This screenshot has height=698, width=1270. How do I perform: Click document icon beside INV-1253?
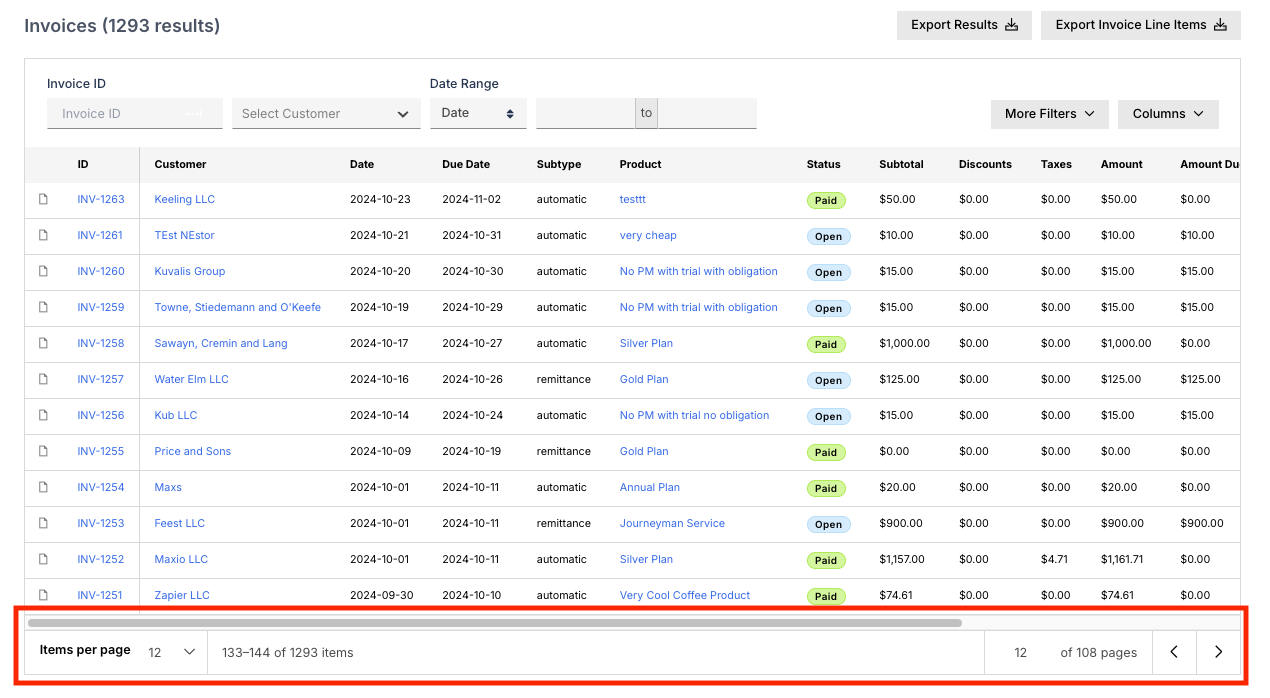[x=43, y=523]
